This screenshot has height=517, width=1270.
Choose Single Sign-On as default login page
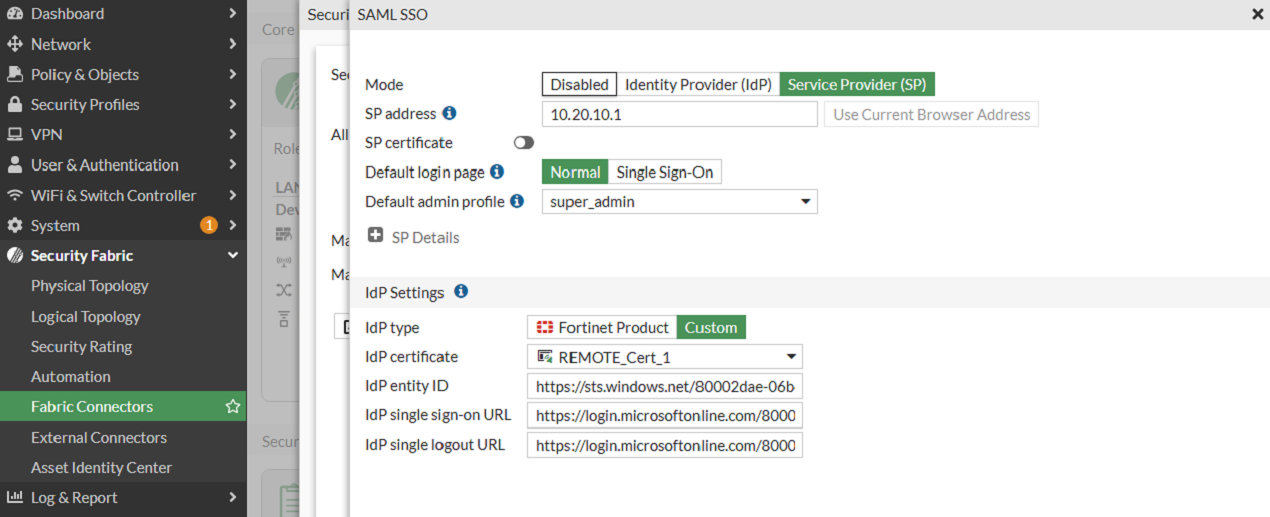pos(665,172)
